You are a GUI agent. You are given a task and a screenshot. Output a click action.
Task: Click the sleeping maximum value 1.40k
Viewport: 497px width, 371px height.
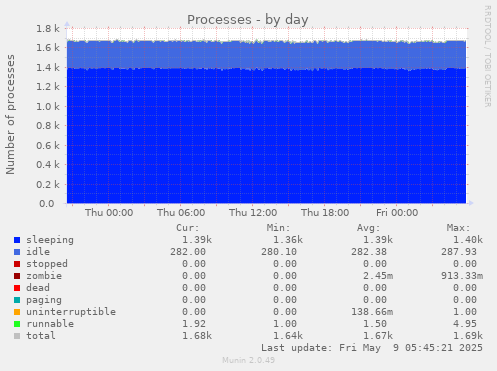(468, 240)
